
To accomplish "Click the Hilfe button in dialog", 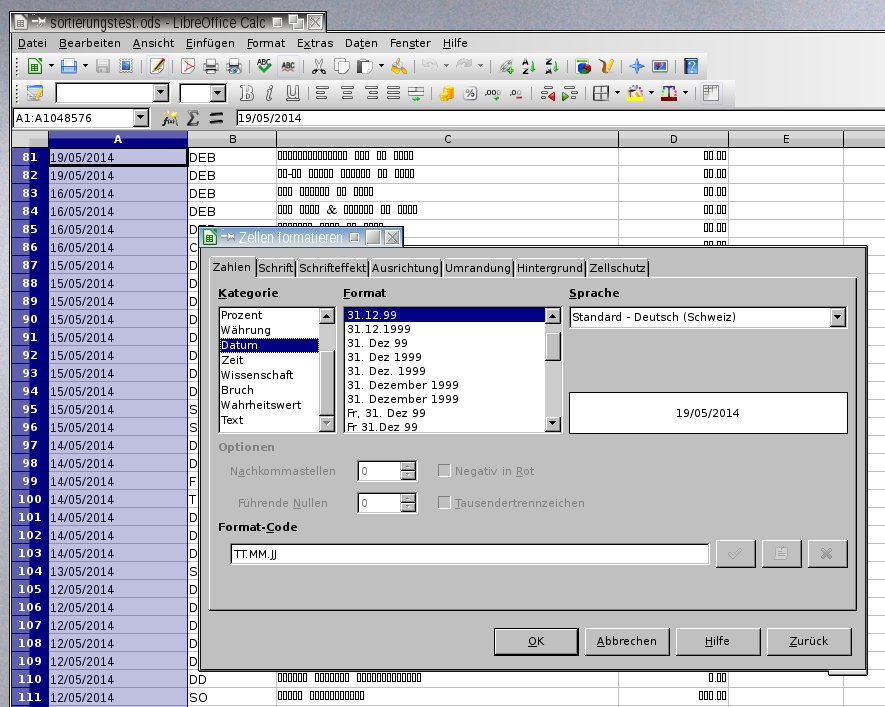I will tap(718, 641).
